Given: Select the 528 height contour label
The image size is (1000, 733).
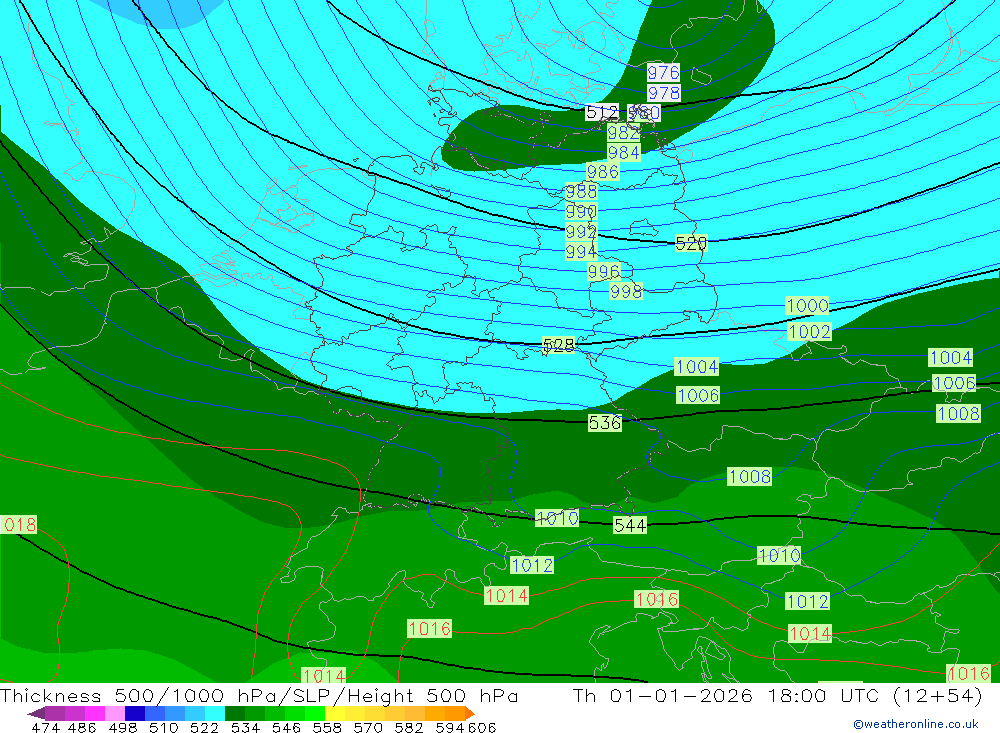Looking at the screenshot, I should [x=558, y=346].
